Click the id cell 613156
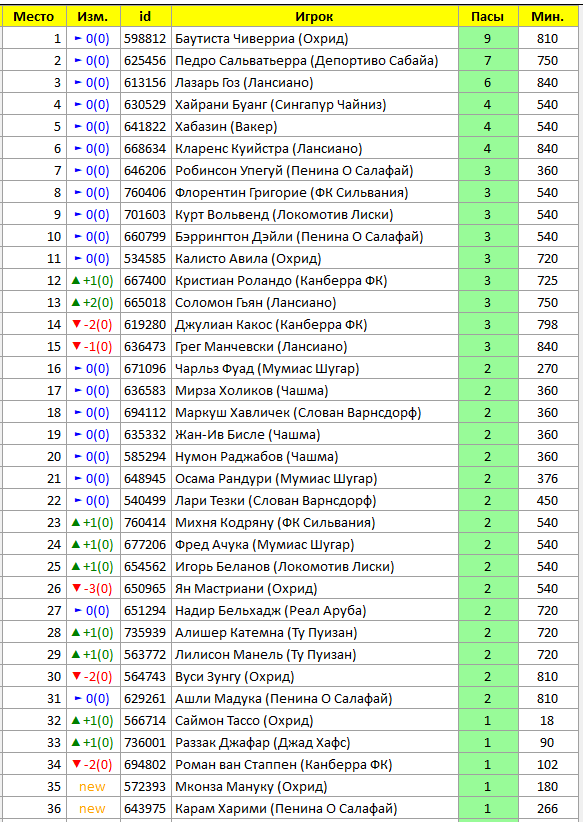The width and height of the screenshot is (583, 822). 145,83
